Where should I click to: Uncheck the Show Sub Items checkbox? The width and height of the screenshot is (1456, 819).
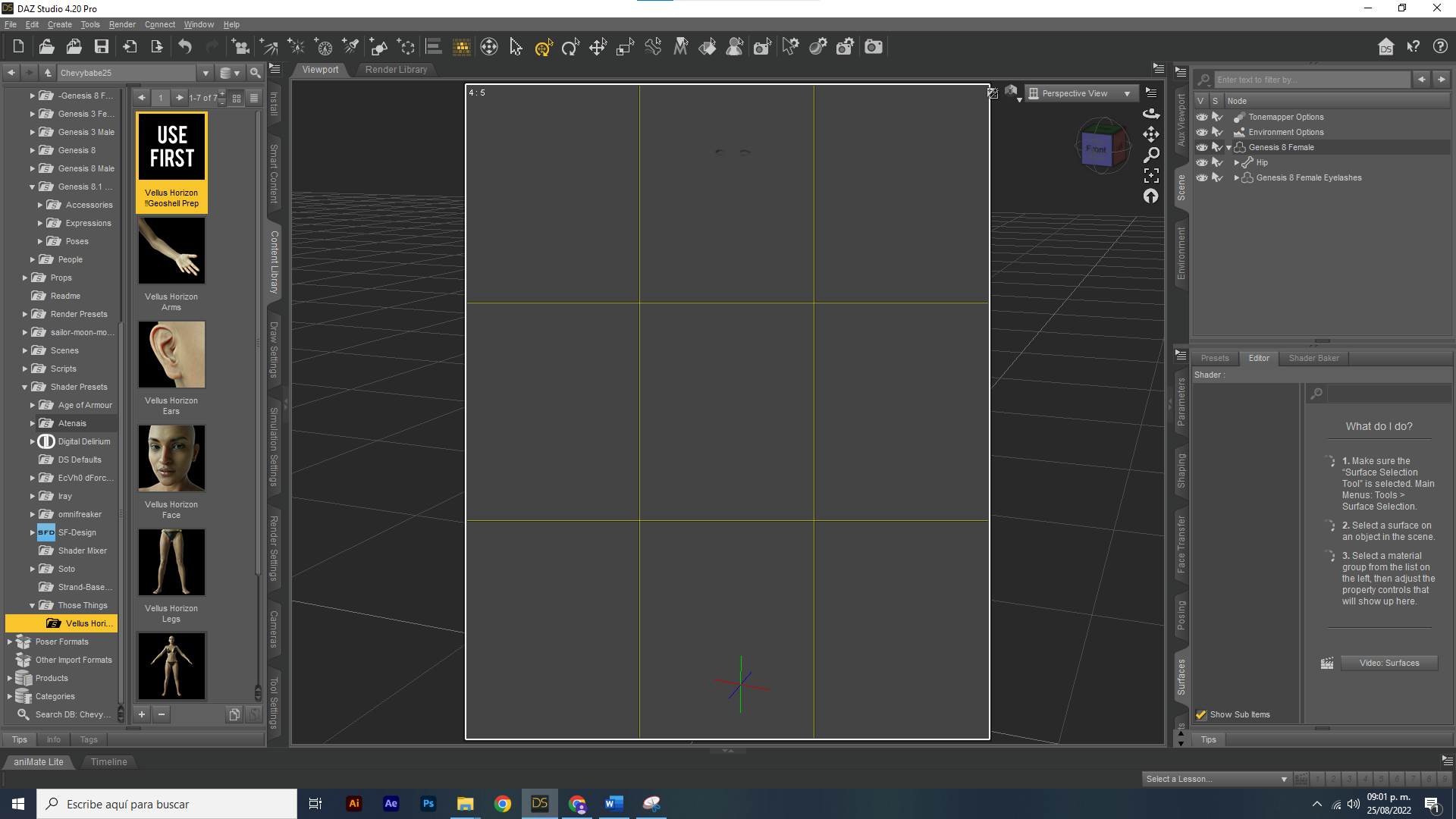point(1201,714)
